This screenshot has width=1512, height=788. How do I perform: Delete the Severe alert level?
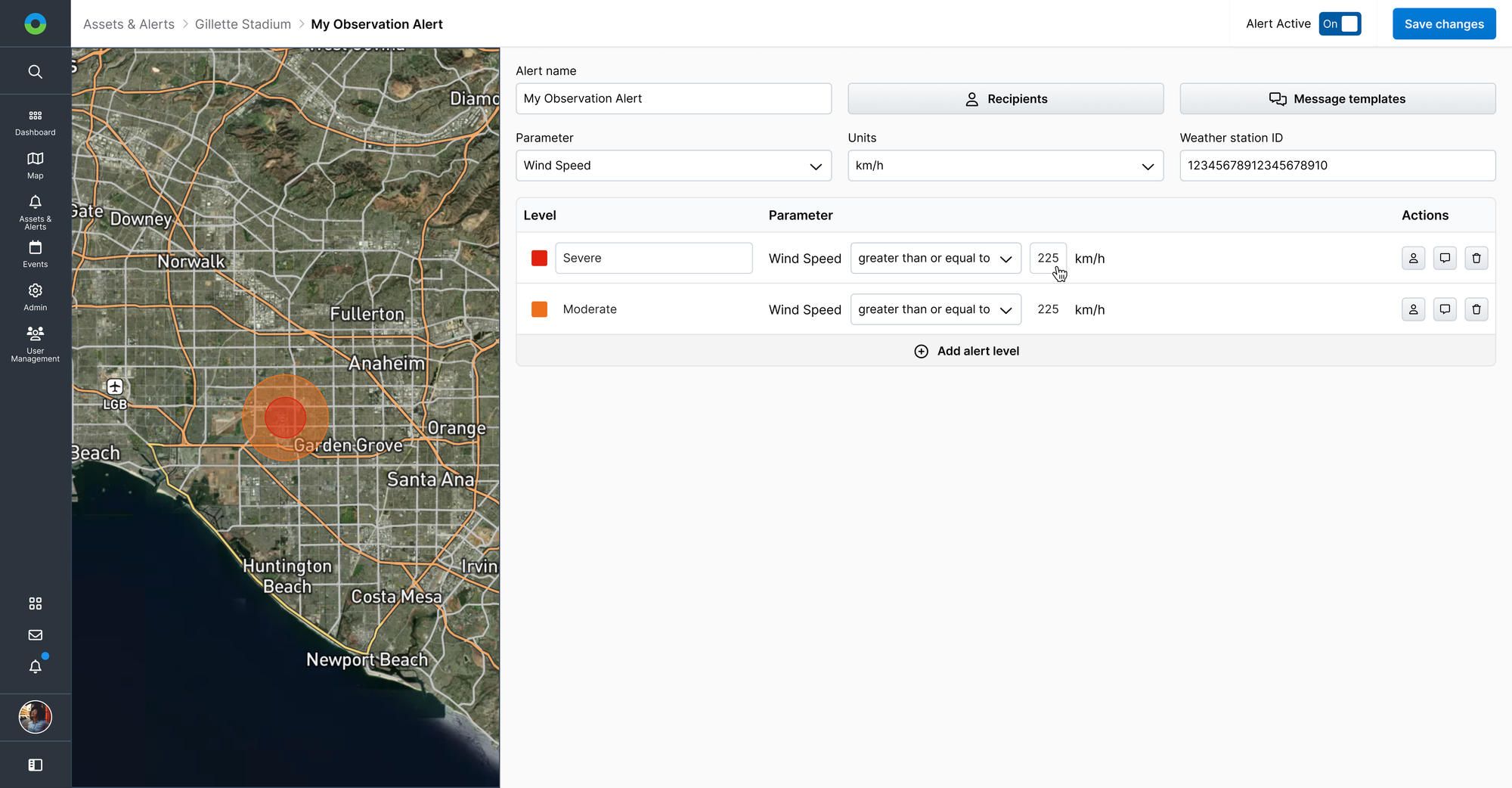point(1476,258)
